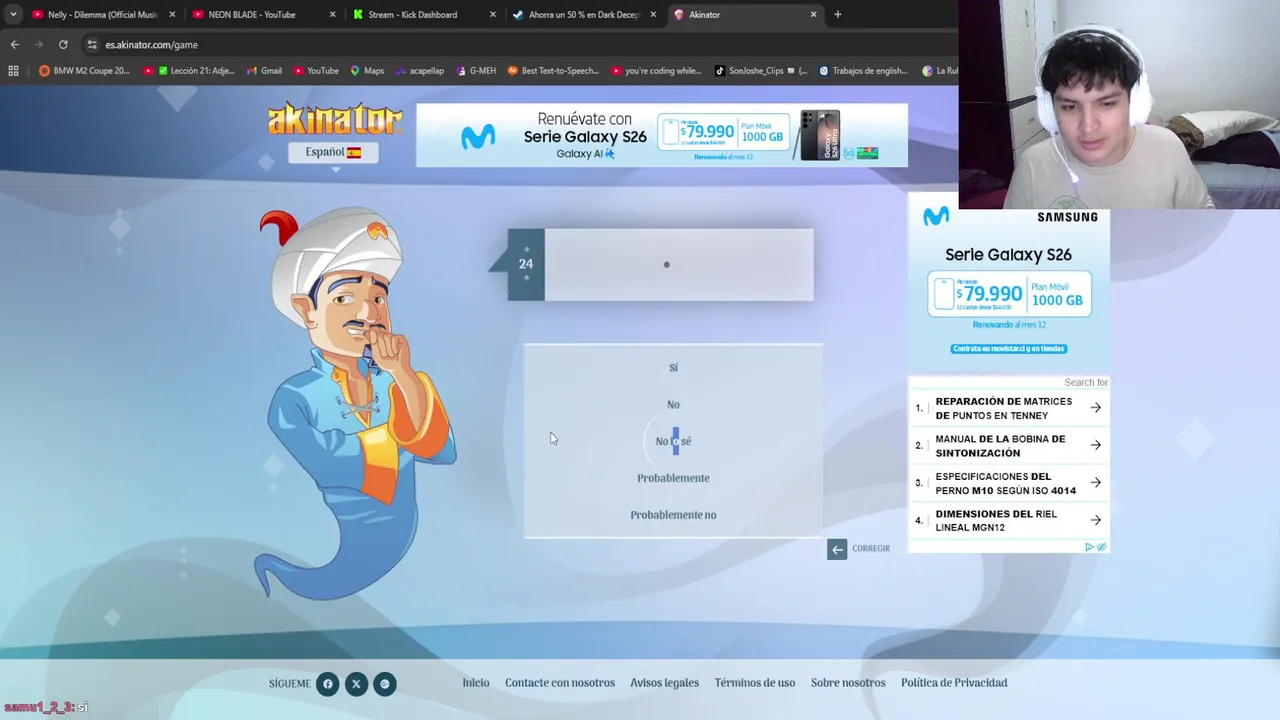Click the arrow beside Manual de la bobina

(1095, 445)
